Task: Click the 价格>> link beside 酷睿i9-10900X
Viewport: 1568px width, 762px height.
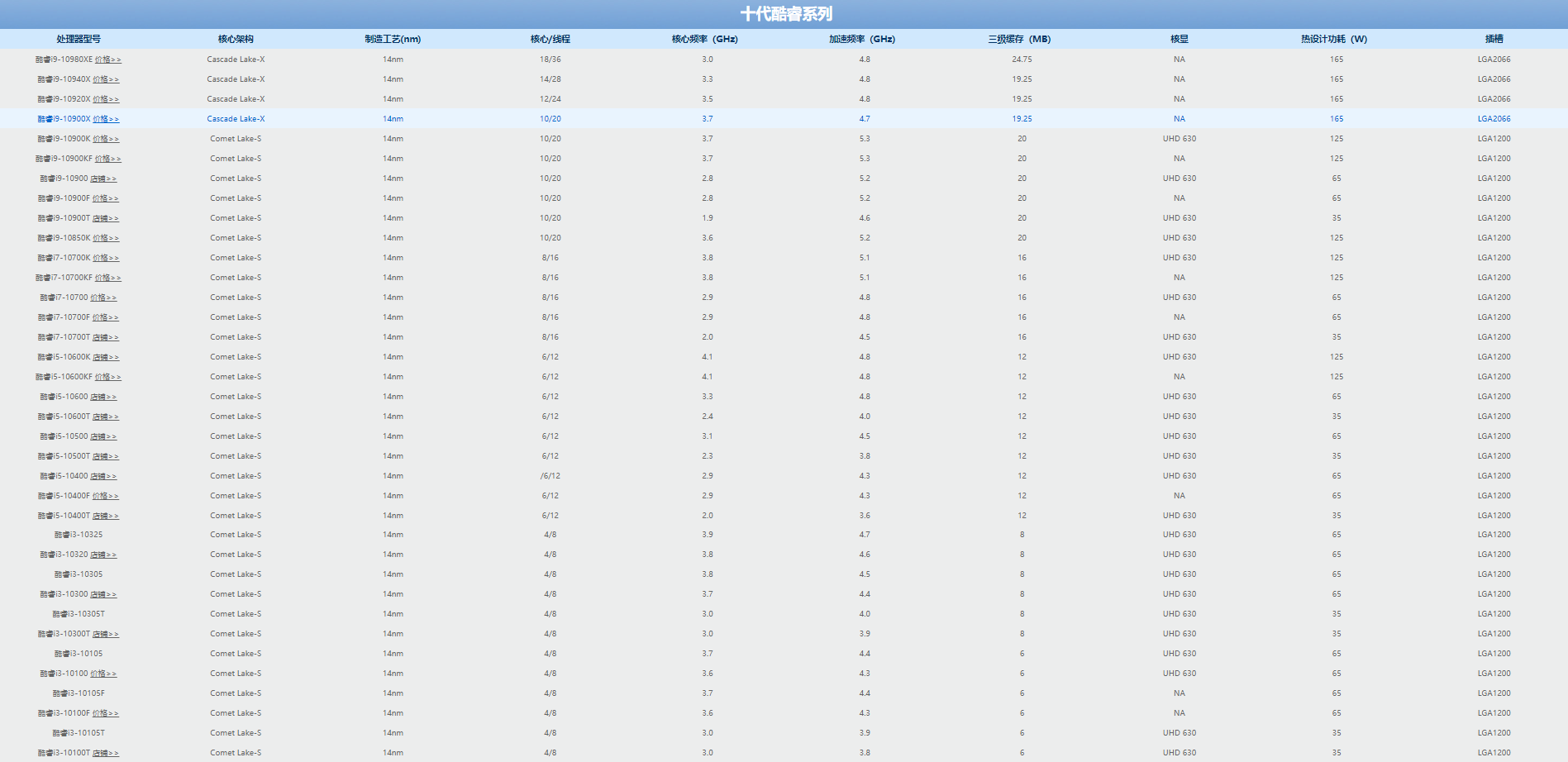Action: click(106, 119)
